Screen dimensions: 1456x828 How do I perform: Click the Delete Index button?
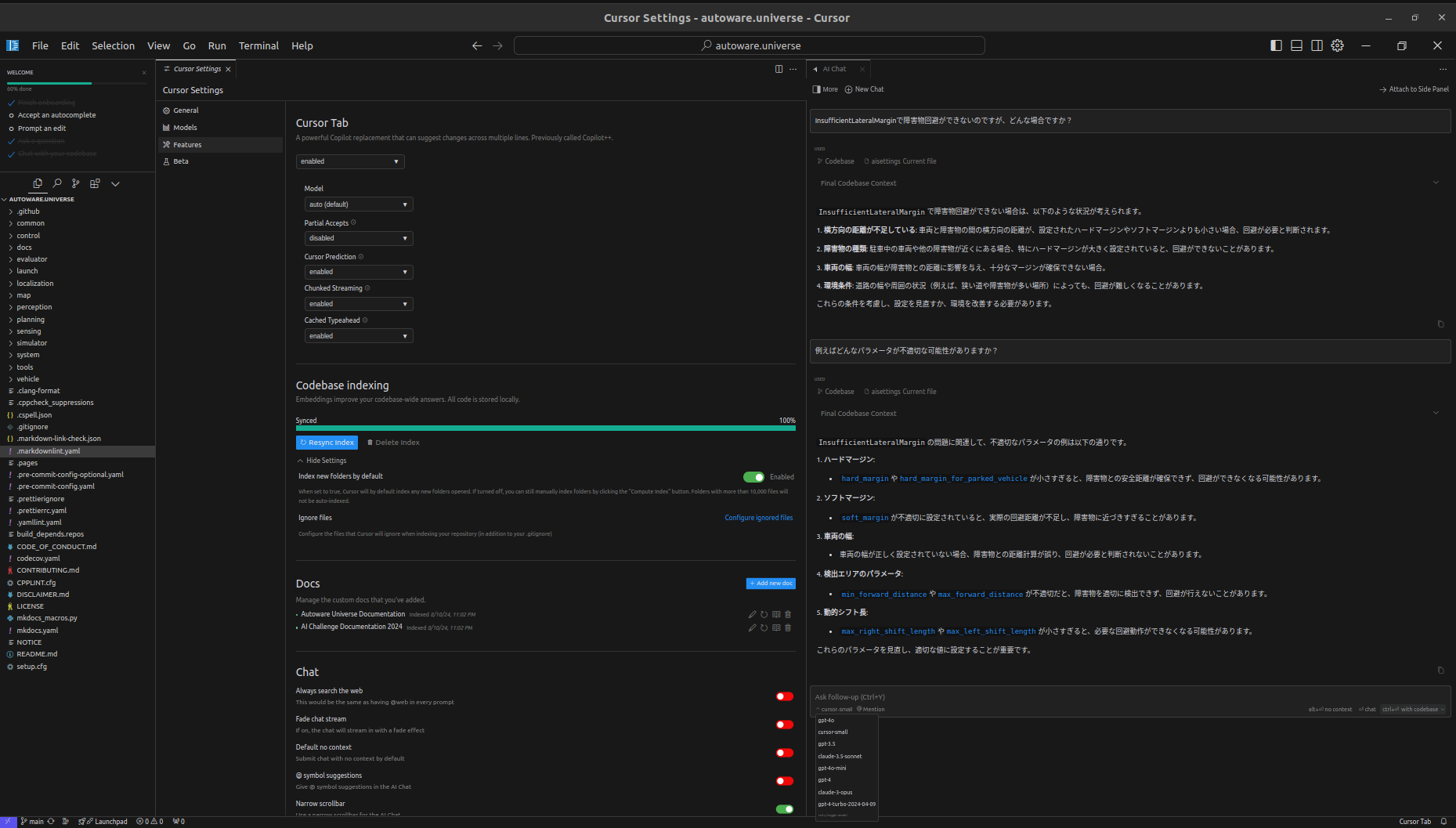pos(393,443)
